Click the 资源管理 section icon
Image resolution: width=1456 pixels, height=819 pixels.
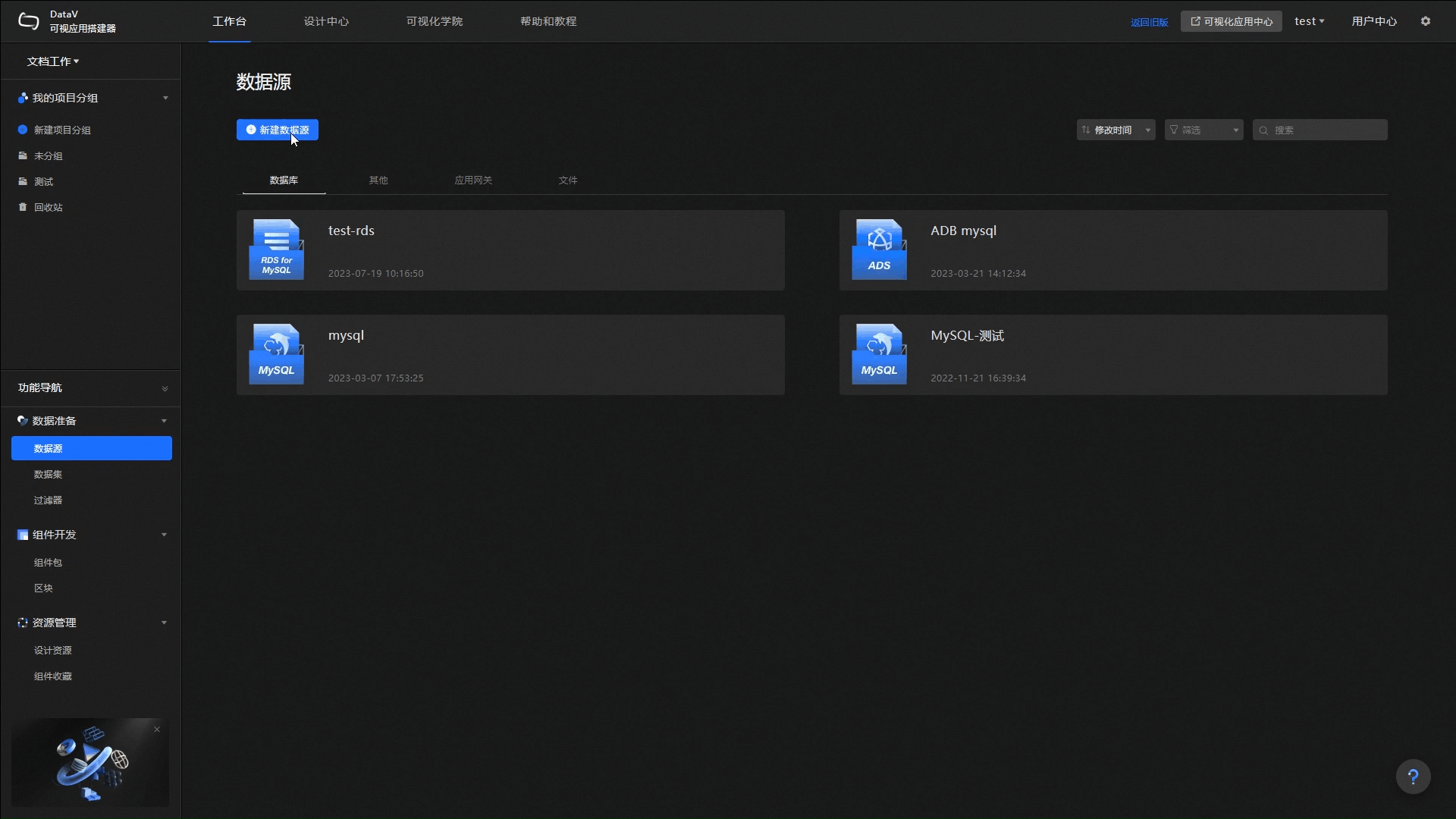[x=23, y=623]
